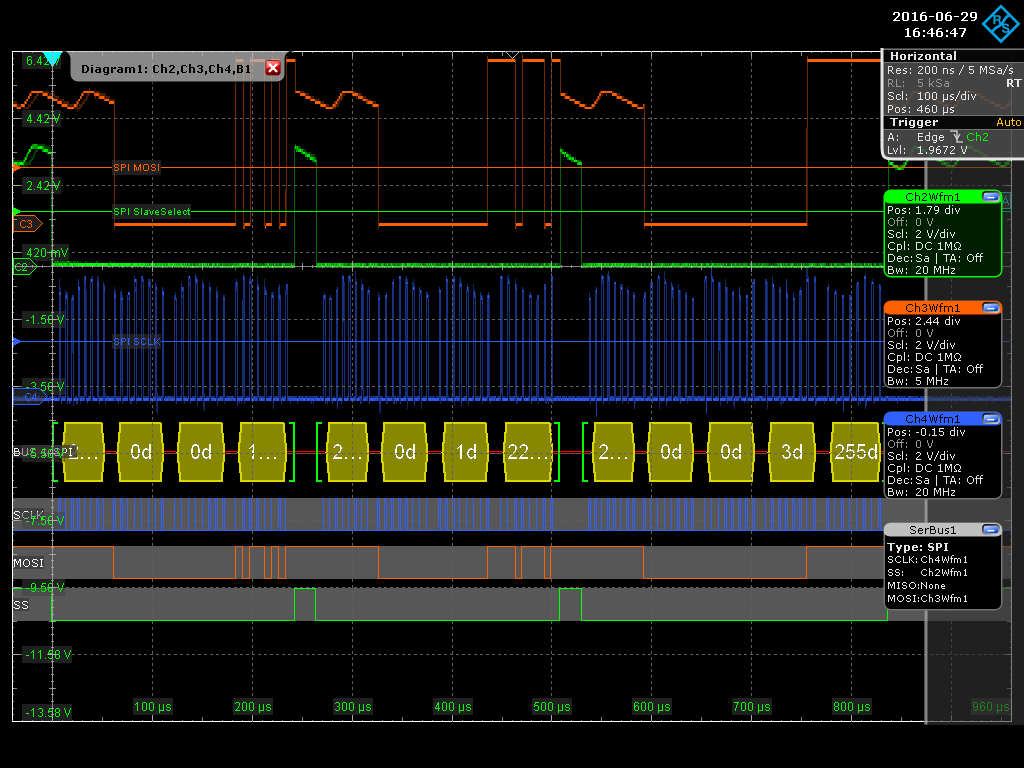Click the 6.42 V vertical scale label
Viewport: 1024px width, 768px height.
pyautogui.click(x=42, y=61)
